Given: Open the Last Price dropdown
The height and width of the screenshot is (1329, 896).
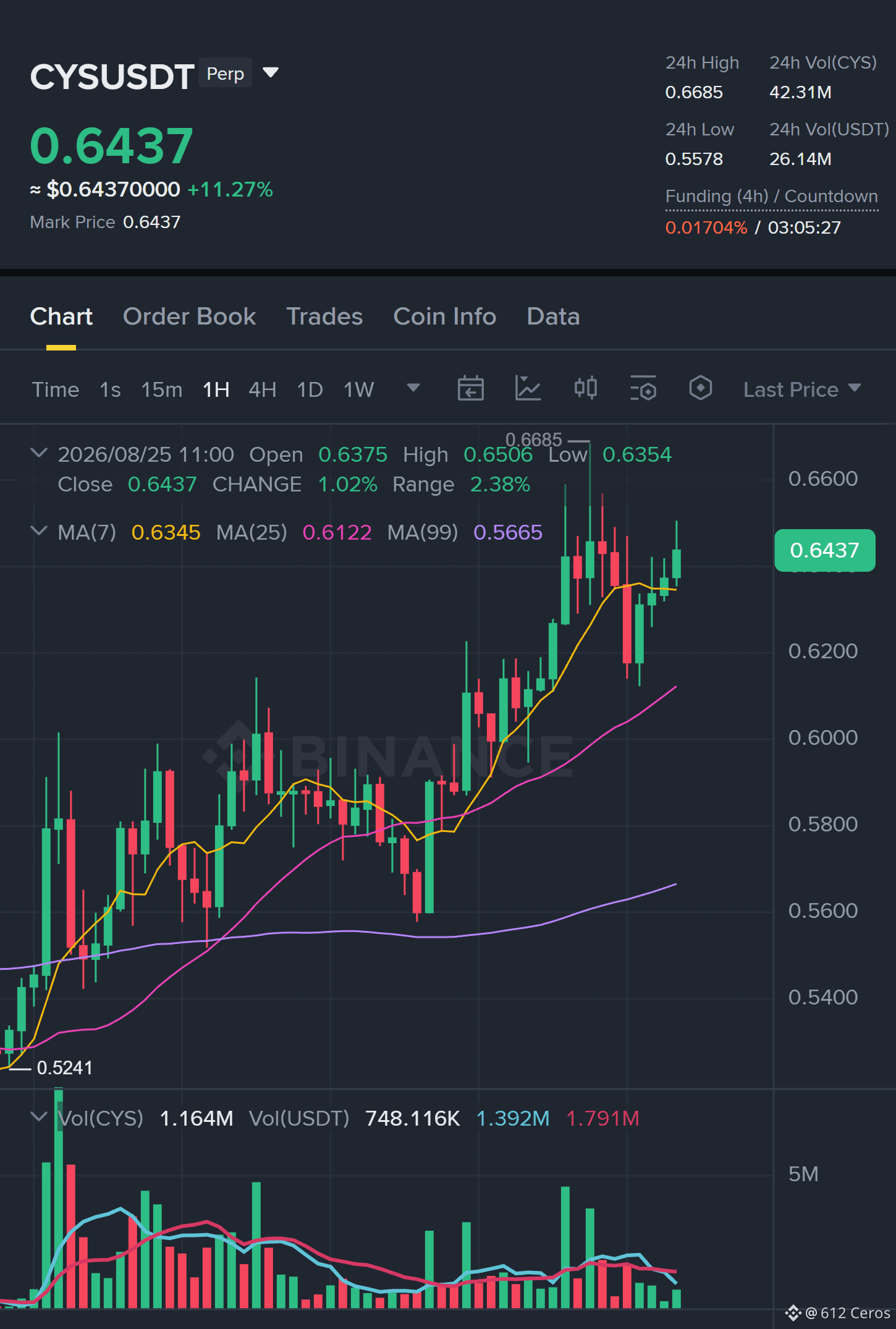Looking at the screenshot, I should tap(801, 389).
